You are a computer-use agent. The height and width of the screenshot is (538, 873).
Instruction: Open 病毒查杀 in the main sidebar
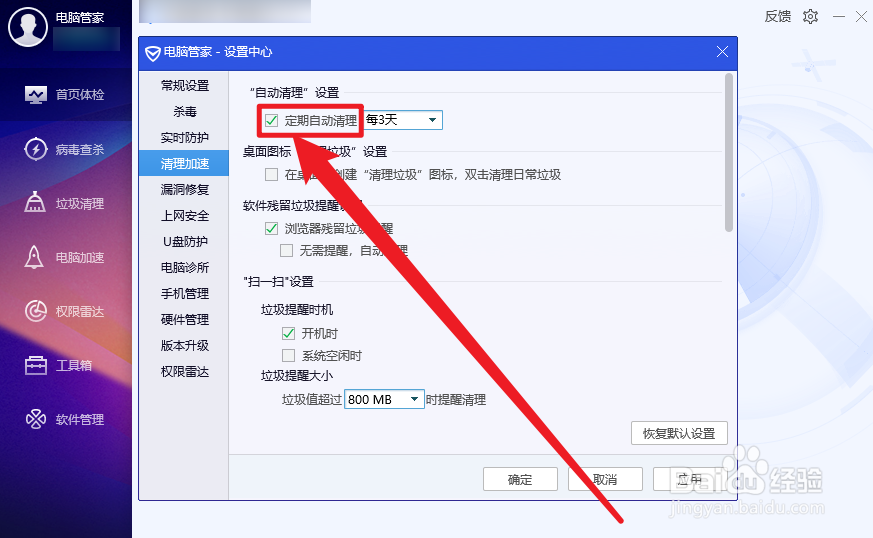65,149
